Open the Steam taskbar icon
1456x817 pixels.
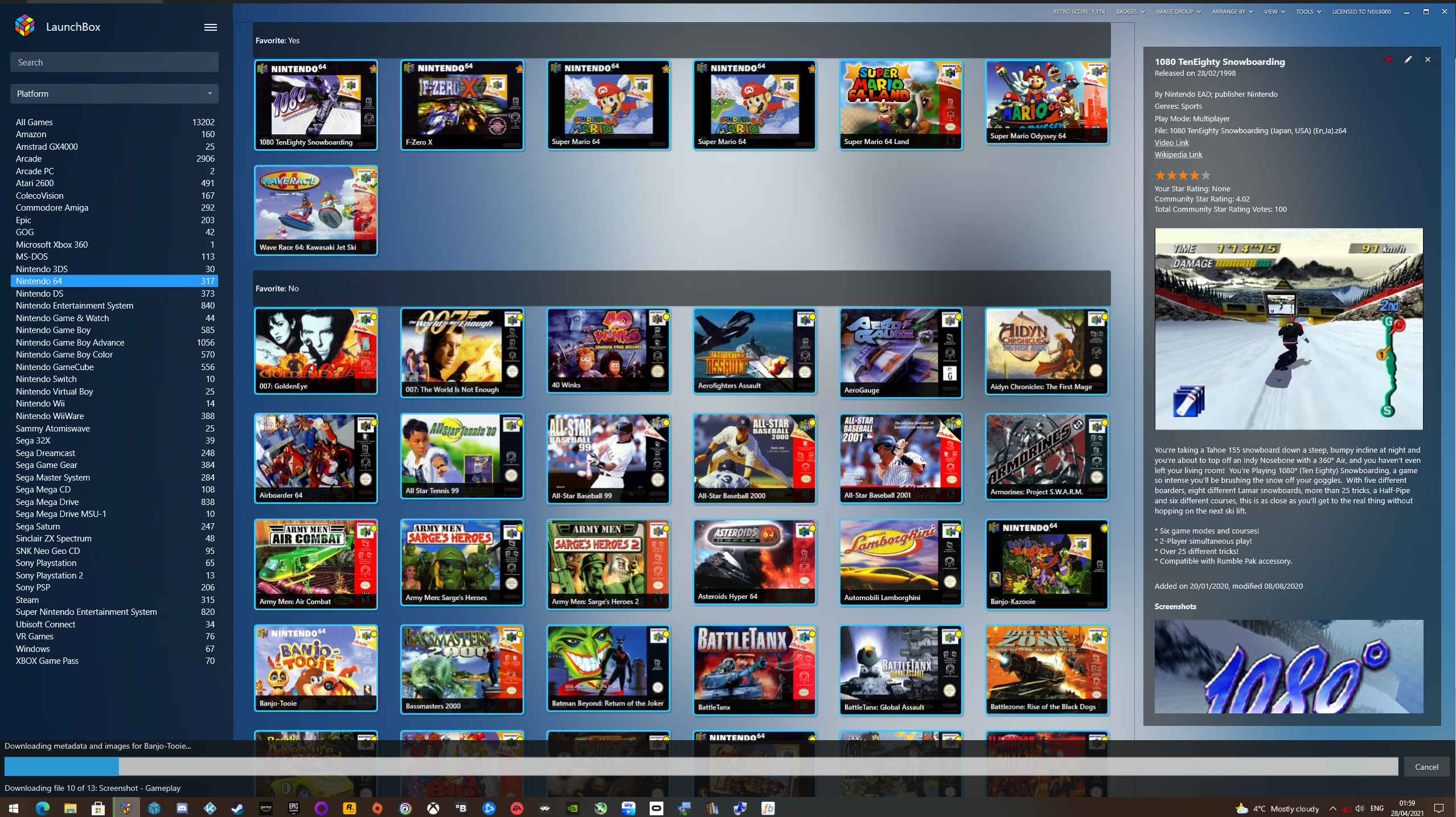(237, 808)
